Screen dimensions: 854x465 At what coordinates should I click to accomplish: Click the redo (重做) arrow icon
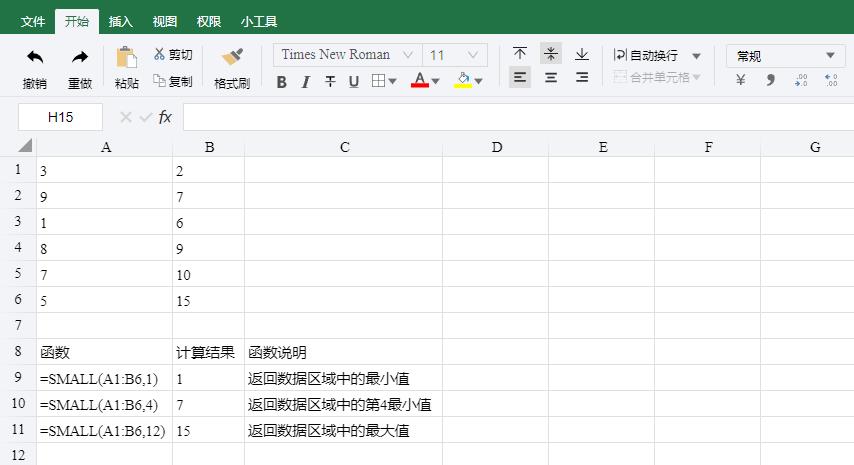click(80, 57)
